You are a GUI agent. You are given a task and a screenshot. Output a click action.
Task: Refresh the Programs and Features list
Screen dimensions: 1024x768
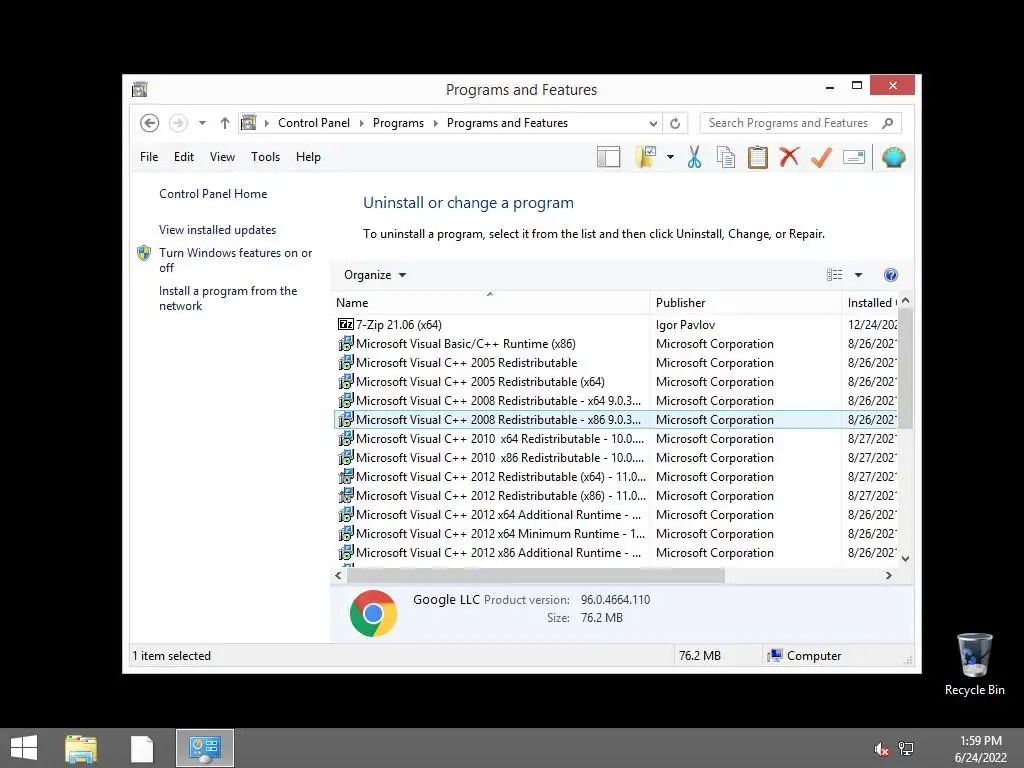tap(675, 123)
